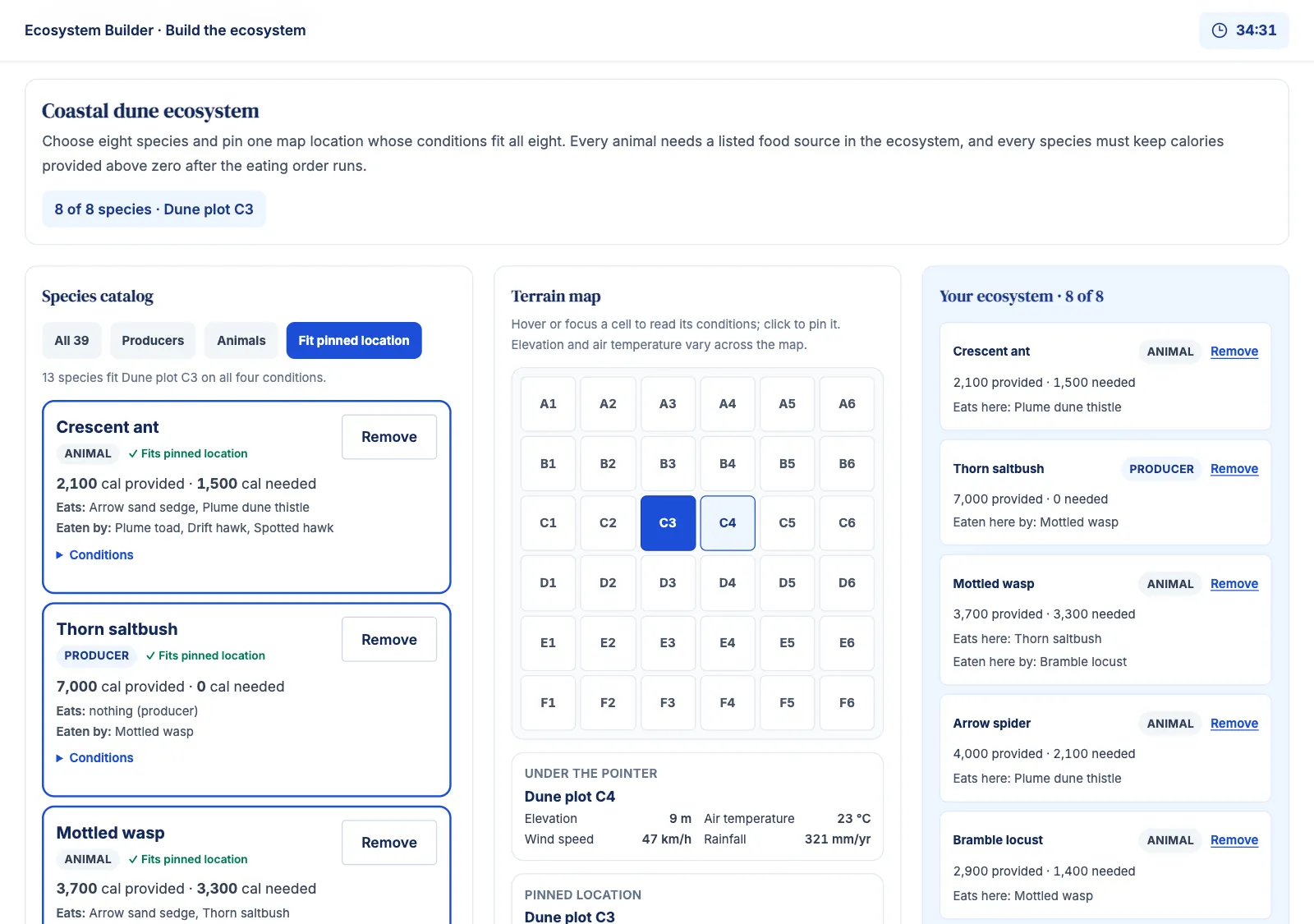Filter catalog by Animals
The width and height of the screenshot is (1314, 924).
tap(241, 341)
